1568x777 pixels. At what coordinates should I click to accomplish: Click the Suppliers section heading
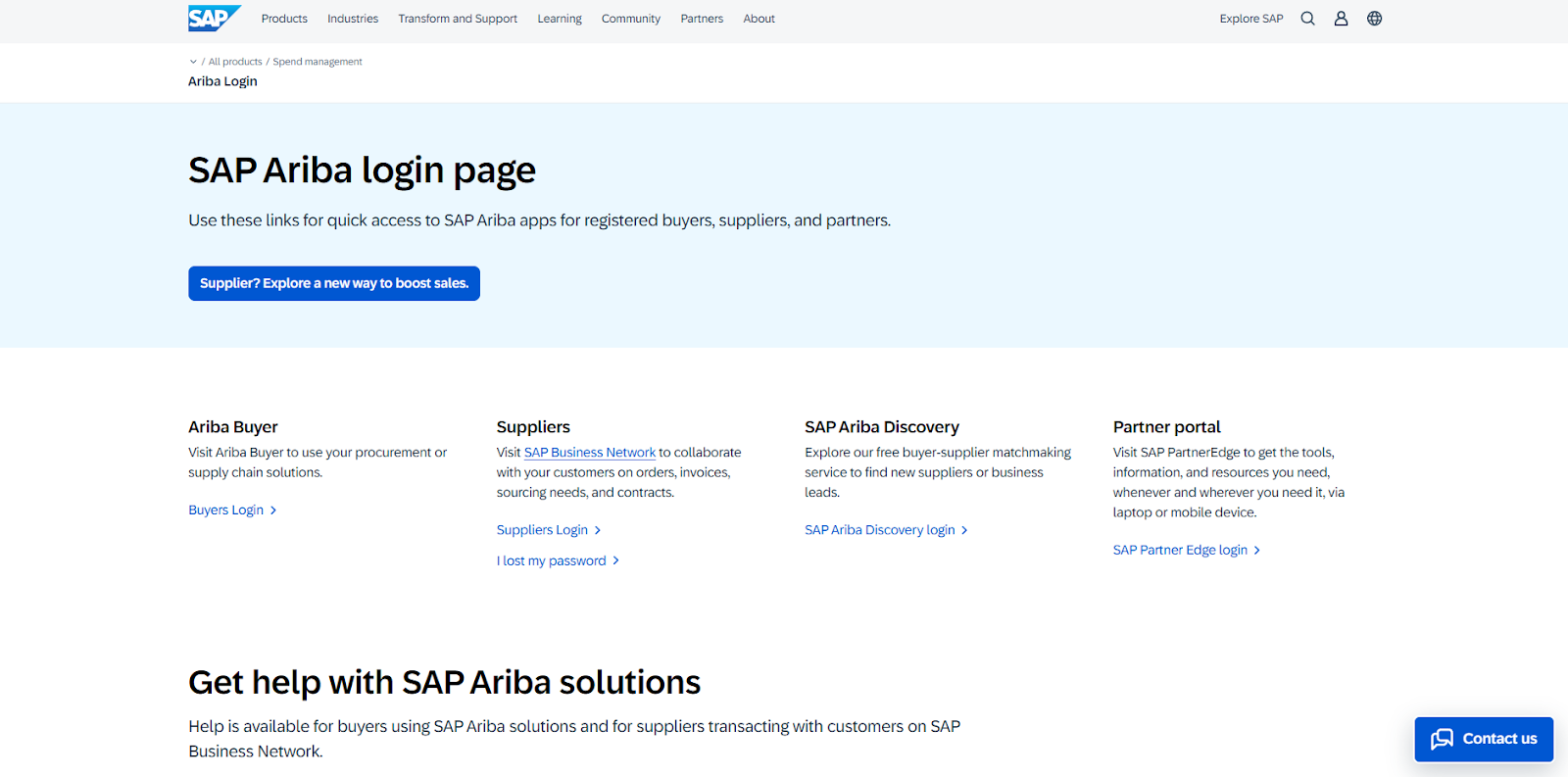pos(533,427)
